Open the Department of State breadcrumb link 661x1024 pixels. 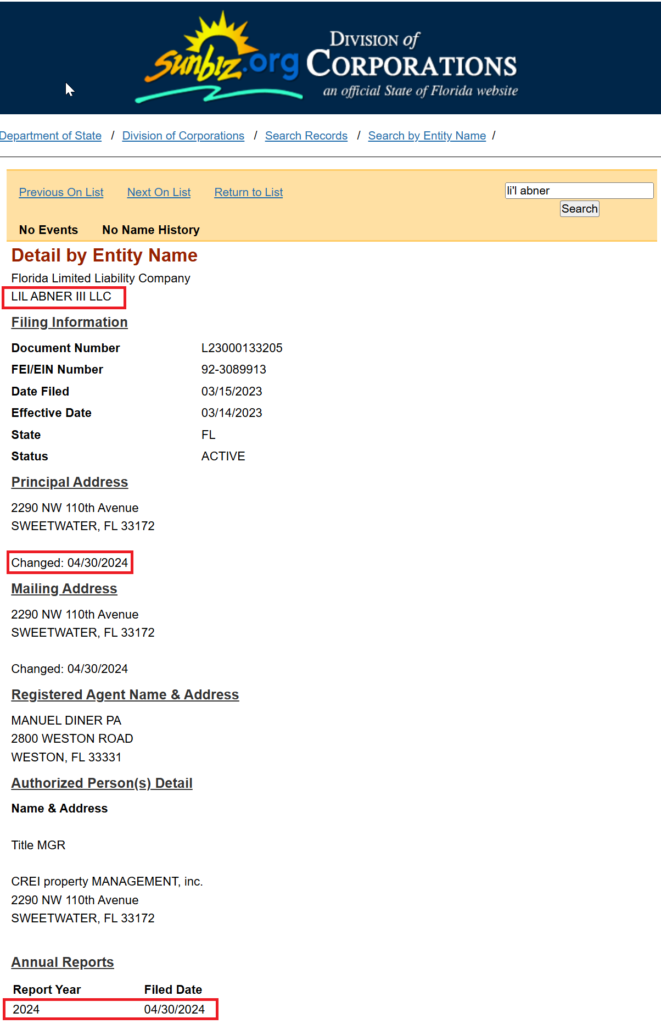point(51,136)
